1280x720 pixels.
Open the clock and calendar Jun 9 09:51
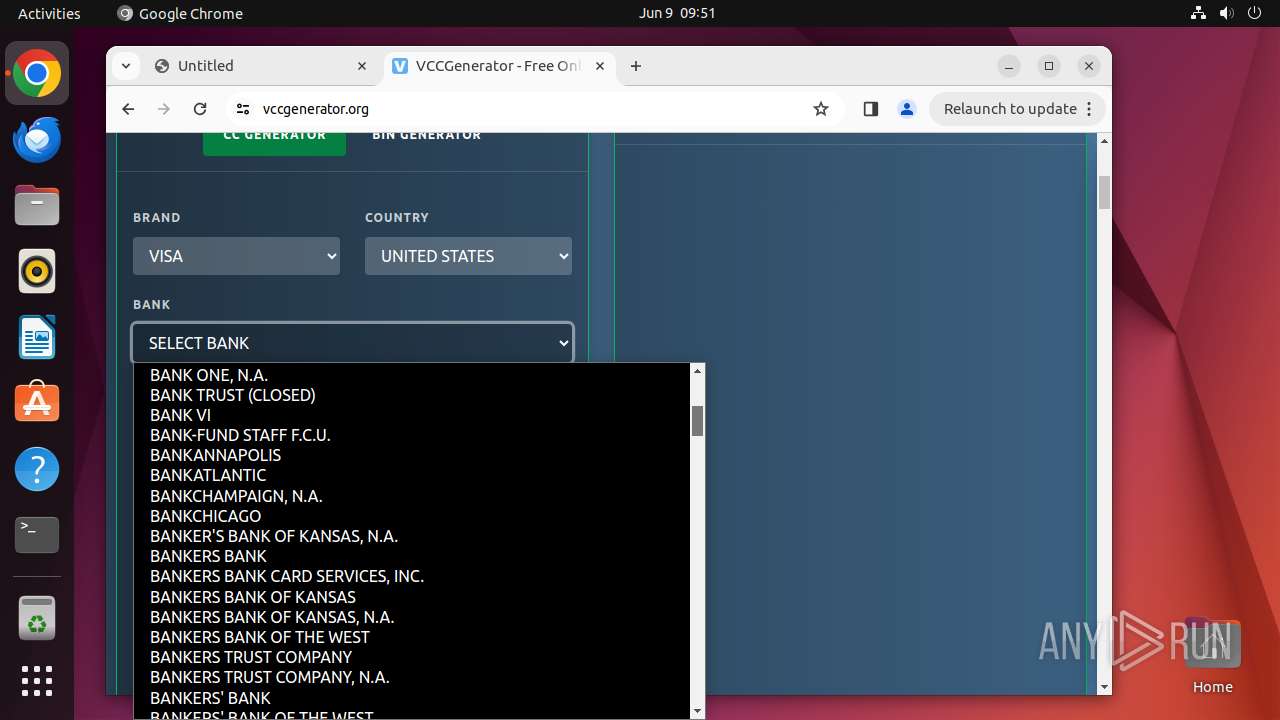click(677, 13)
